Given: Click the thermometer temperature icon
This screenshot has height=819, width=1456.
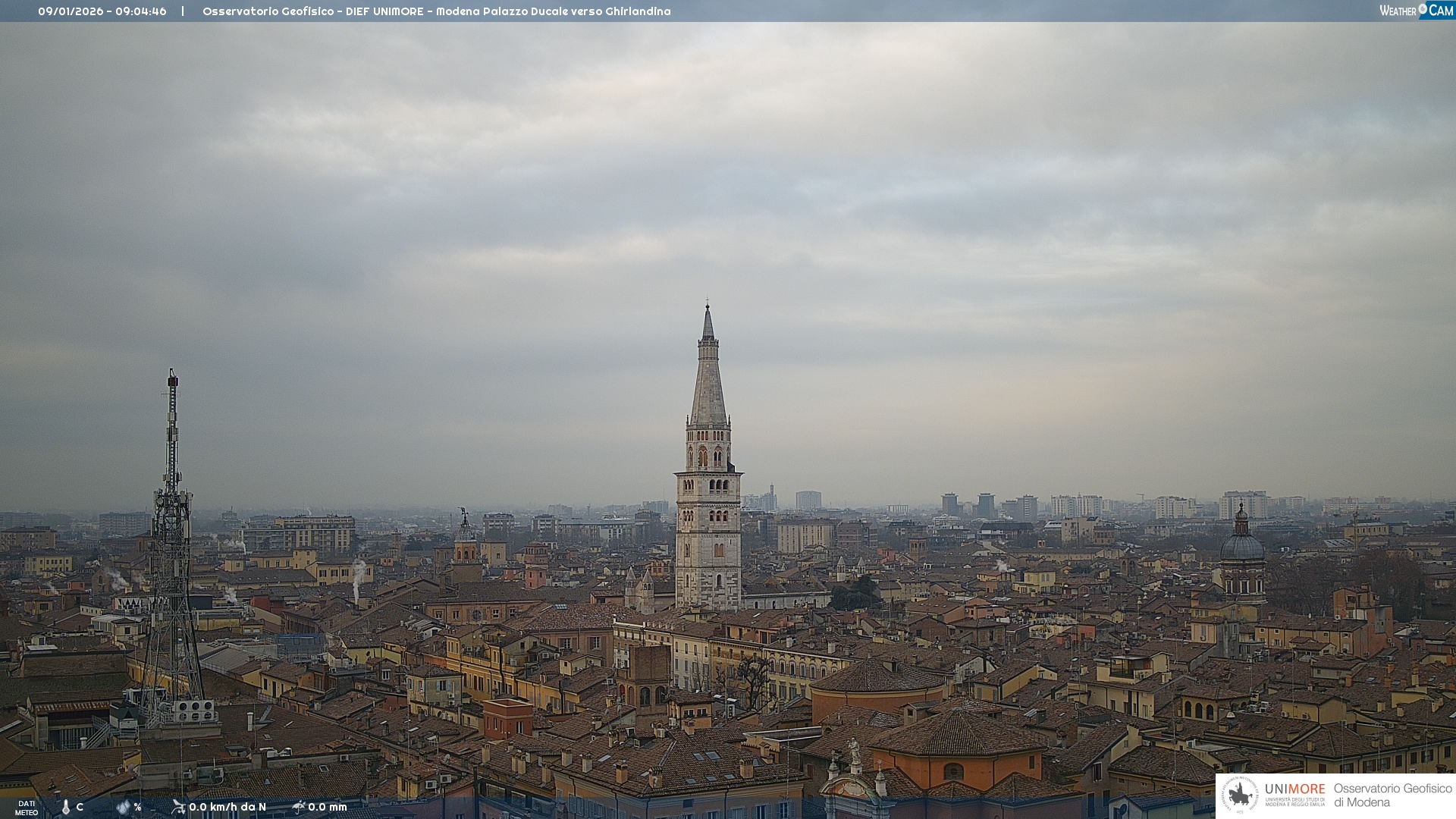Looking at the screenshot, I should tap(66, 807).
